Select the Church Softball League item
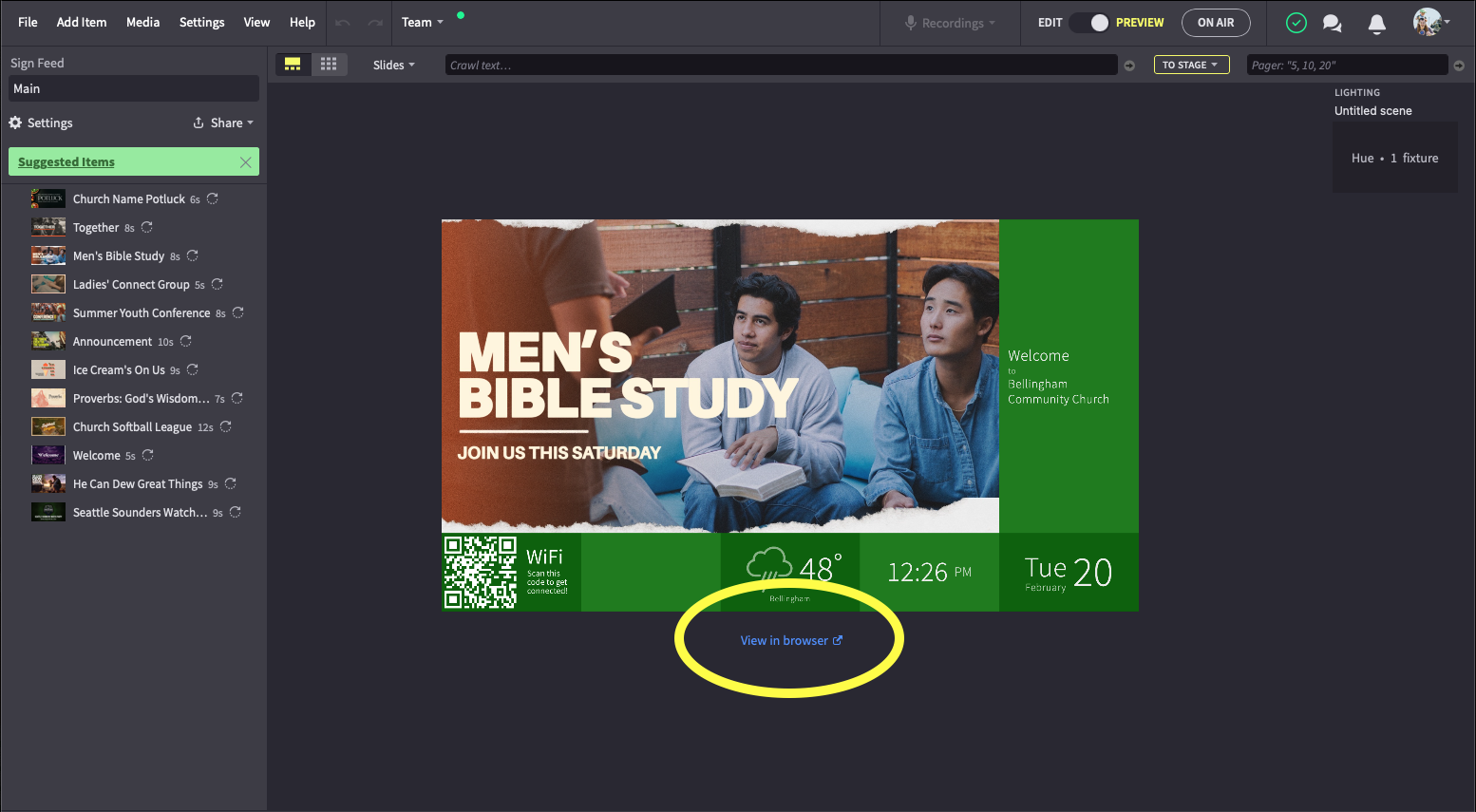This screenshot has width=1476, height=812. click(x=132, y=427)
